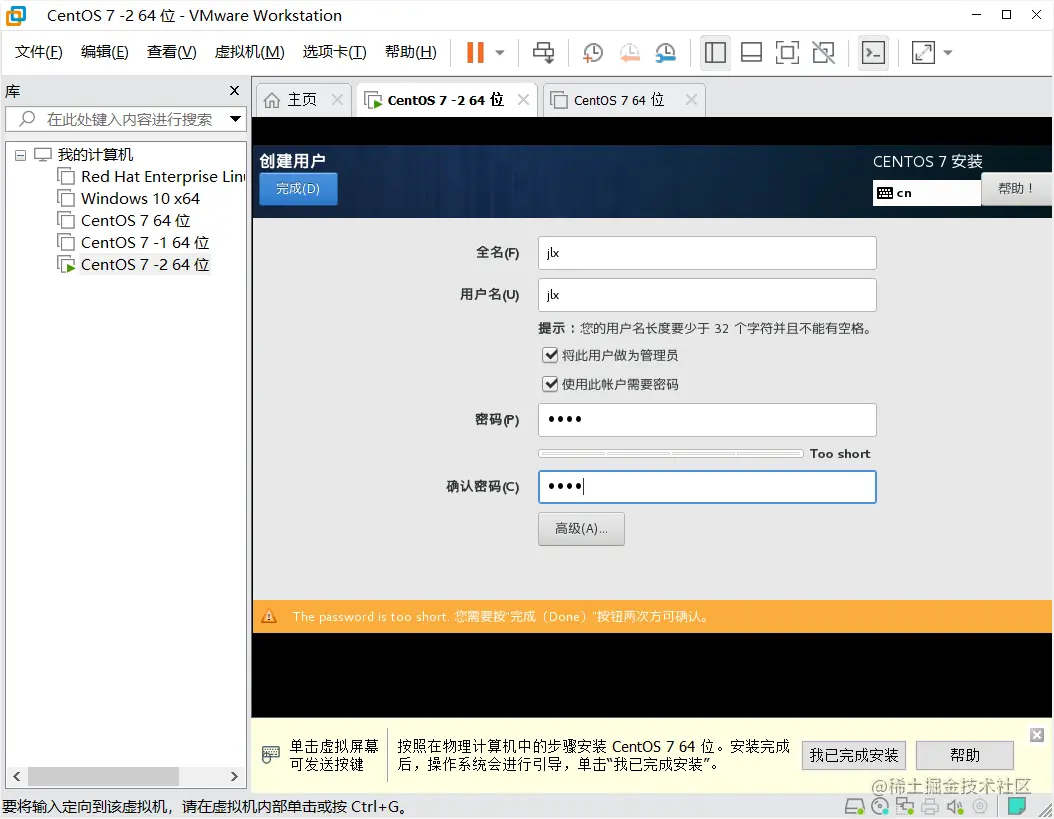Click the library search input box

tap(126, 119)
